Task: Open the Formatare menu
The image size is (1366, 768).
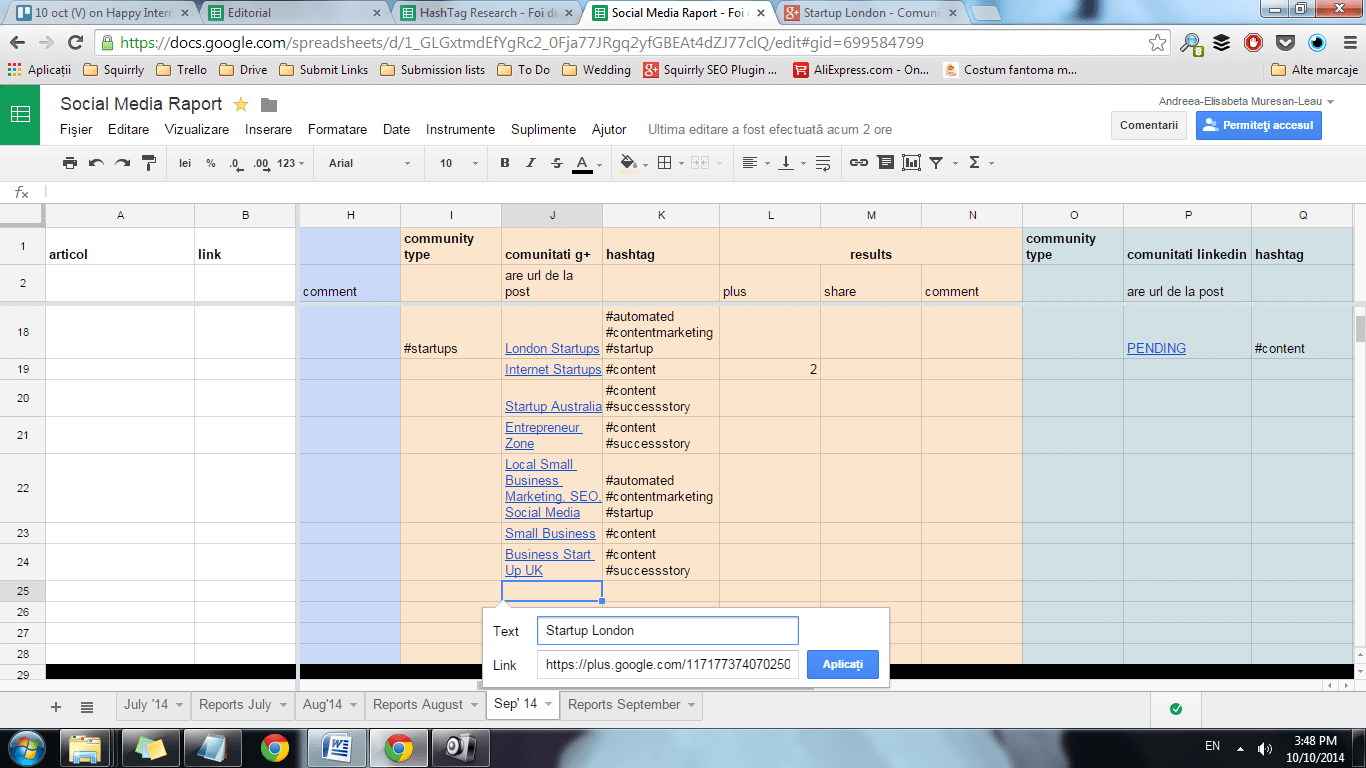Action: point(337,130)
